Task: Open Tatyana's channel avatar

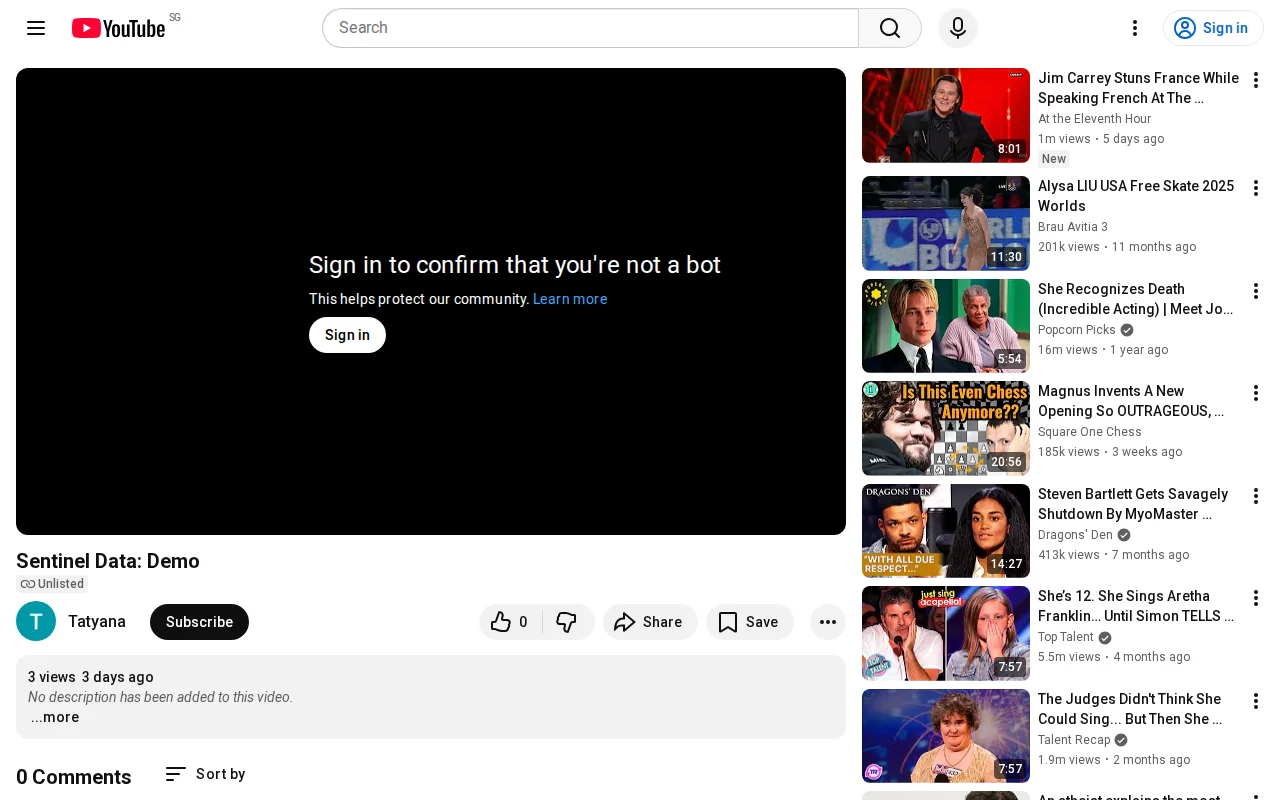Action: coord(36,621)
